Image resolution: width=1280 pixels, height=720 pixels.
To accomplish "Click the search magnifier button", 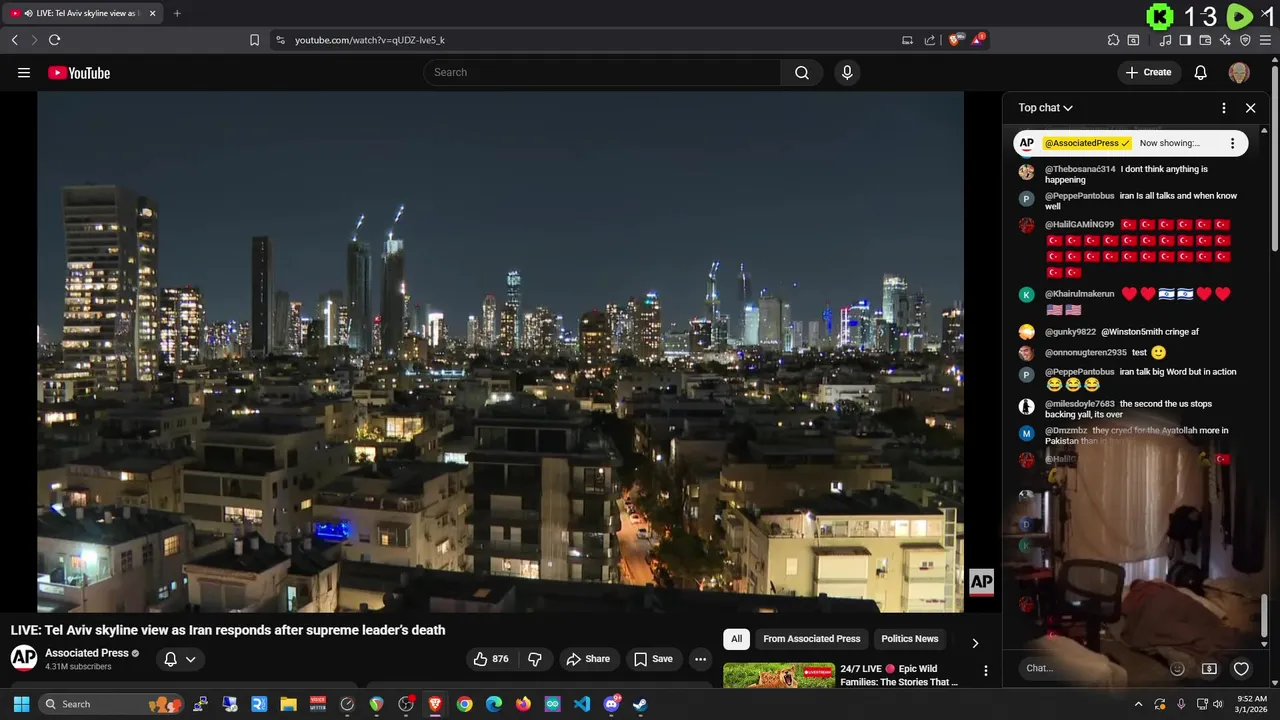I will [x=802, y=72].
